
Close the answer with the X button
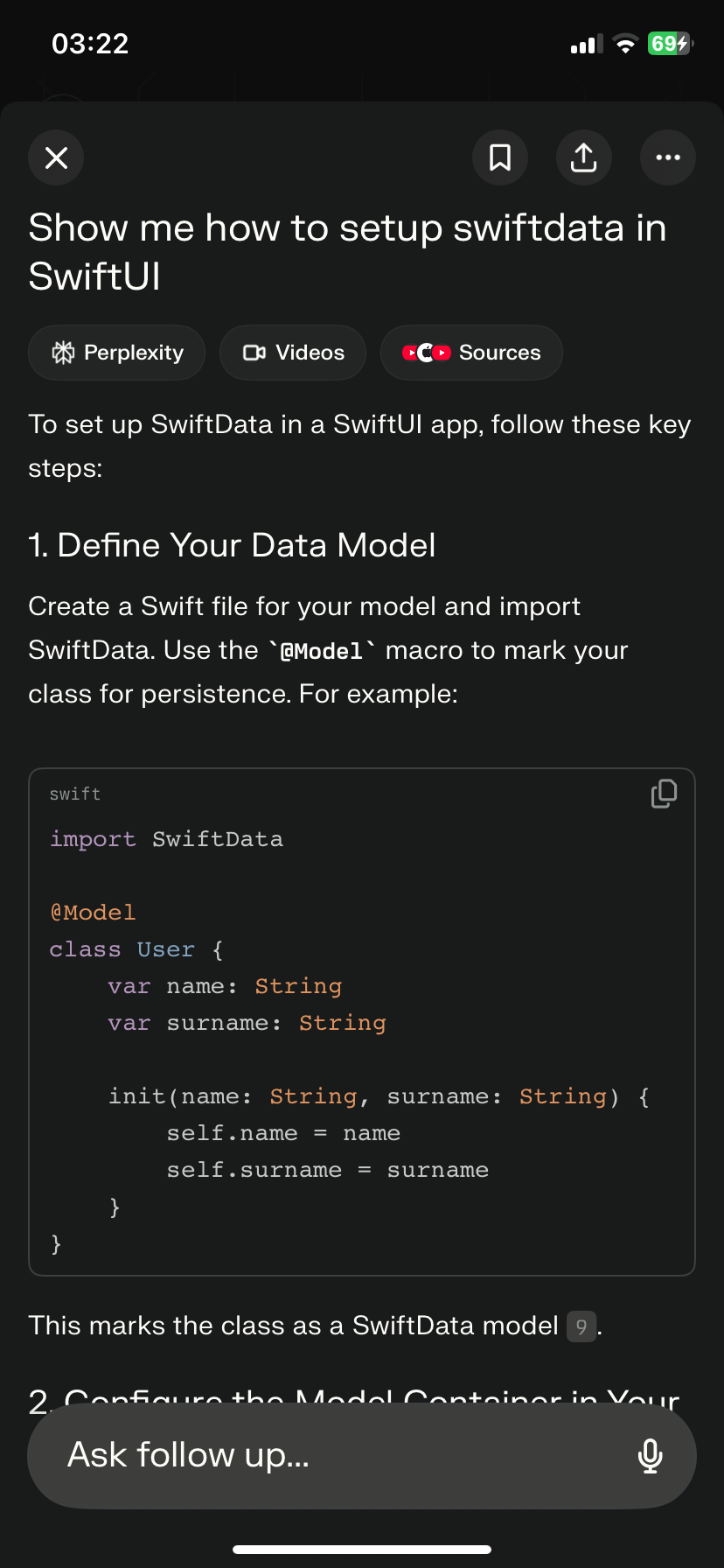(56, 157)
